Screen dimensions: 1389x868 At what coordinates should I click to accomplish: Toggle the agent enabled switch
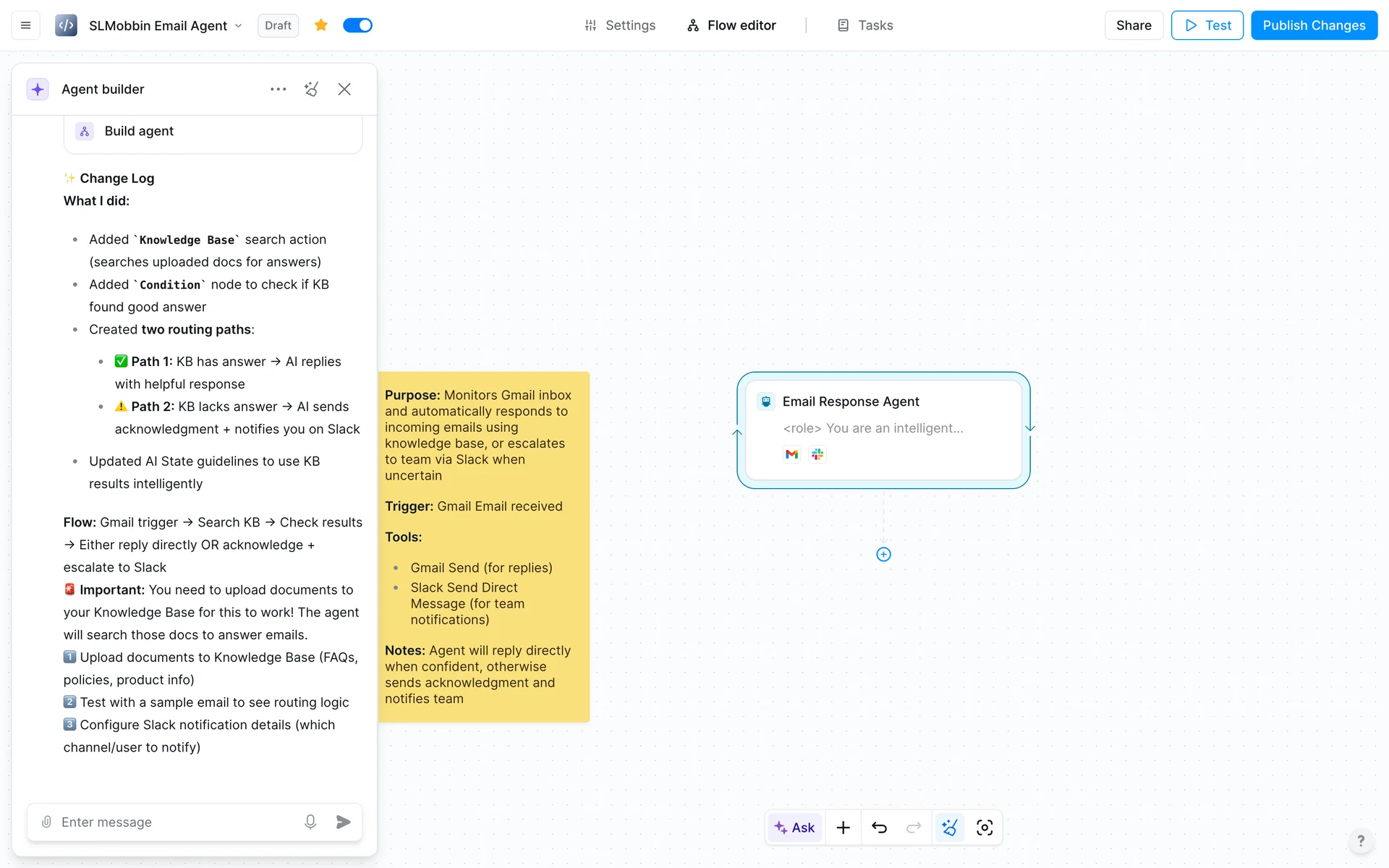pyautogui.click(x=357, y=25)
